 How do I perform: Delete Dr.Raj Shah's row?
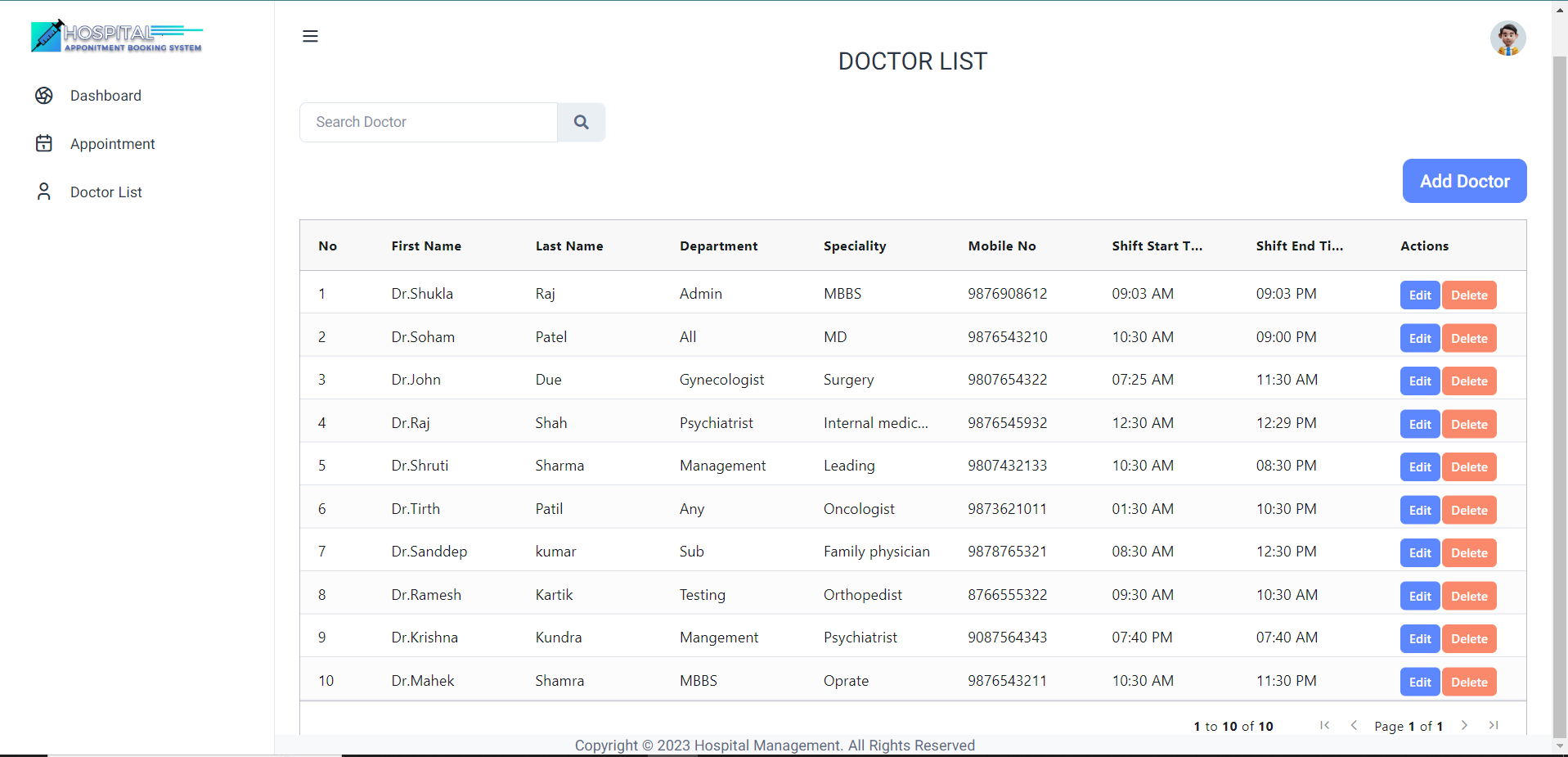point(1468,425)
